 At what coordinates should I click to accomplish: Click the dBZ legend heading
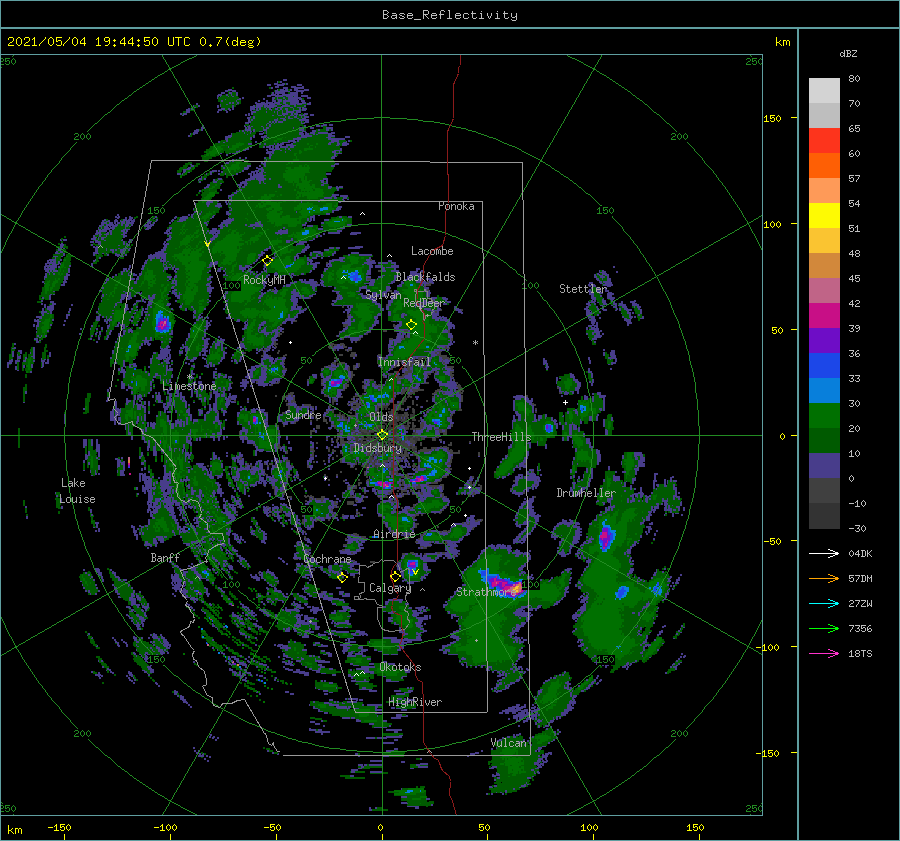click(848, 53)
